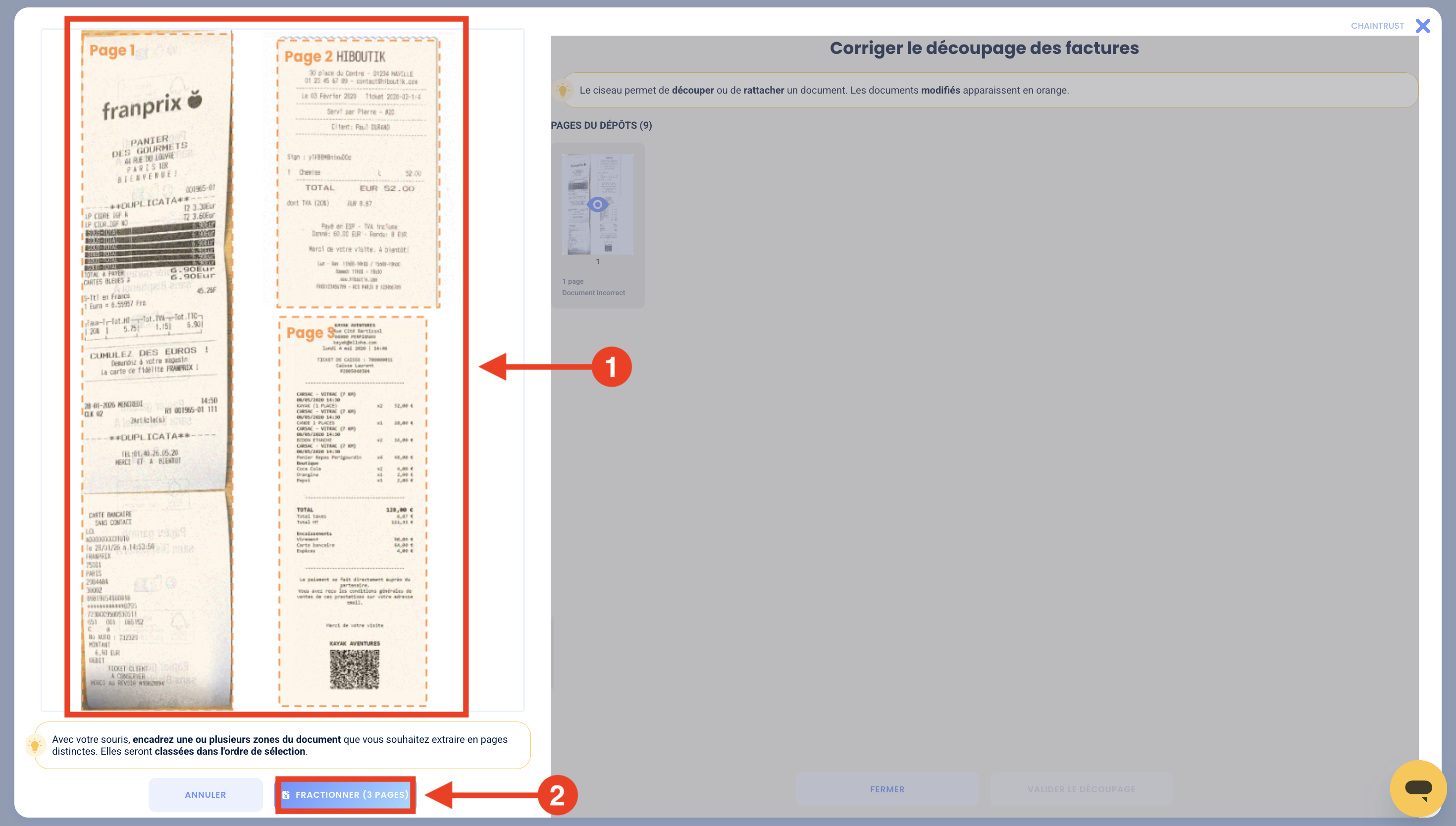Click 'Corriger le découpage des factures' title
Screen dimensions: 1456x826
984,48
